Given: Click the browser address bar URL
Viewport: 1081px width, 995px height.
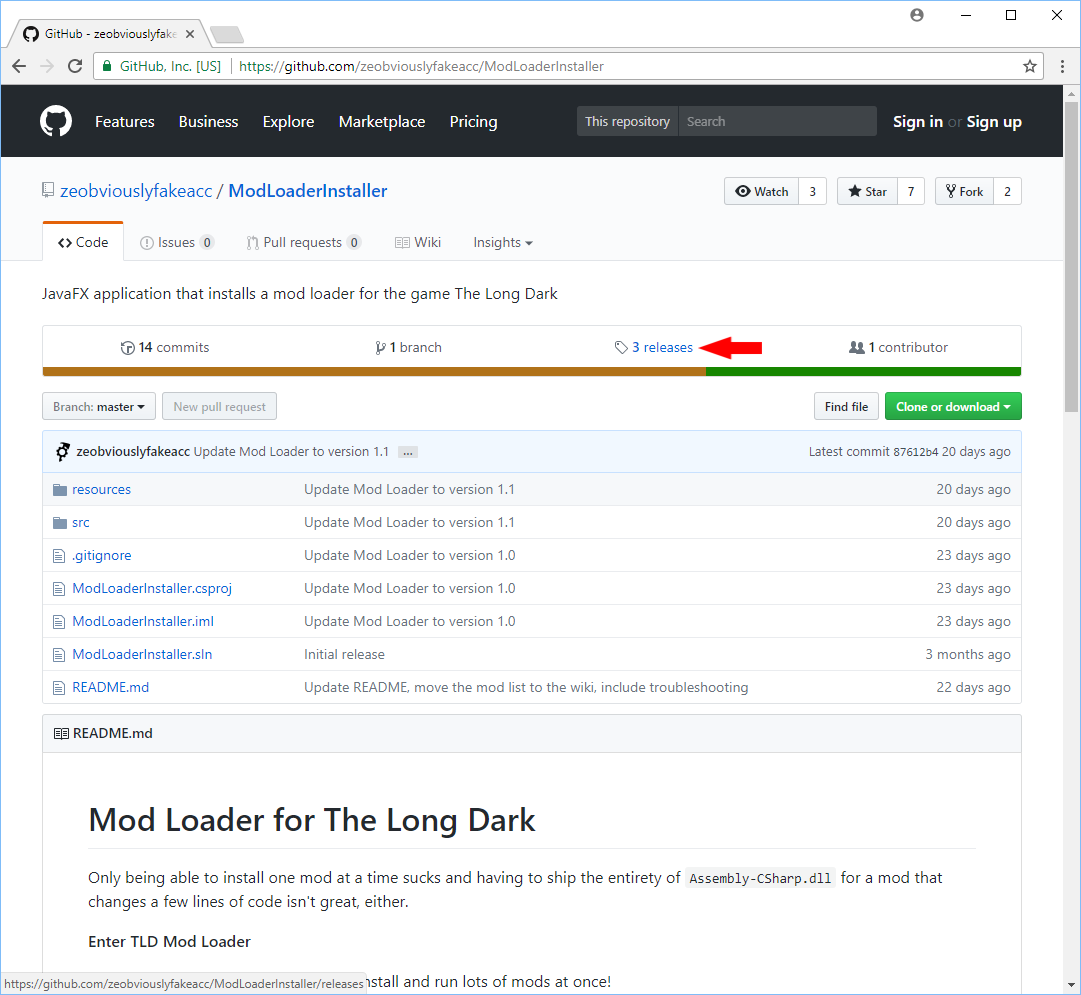Looking at the screenshot, I should [421, 66].
